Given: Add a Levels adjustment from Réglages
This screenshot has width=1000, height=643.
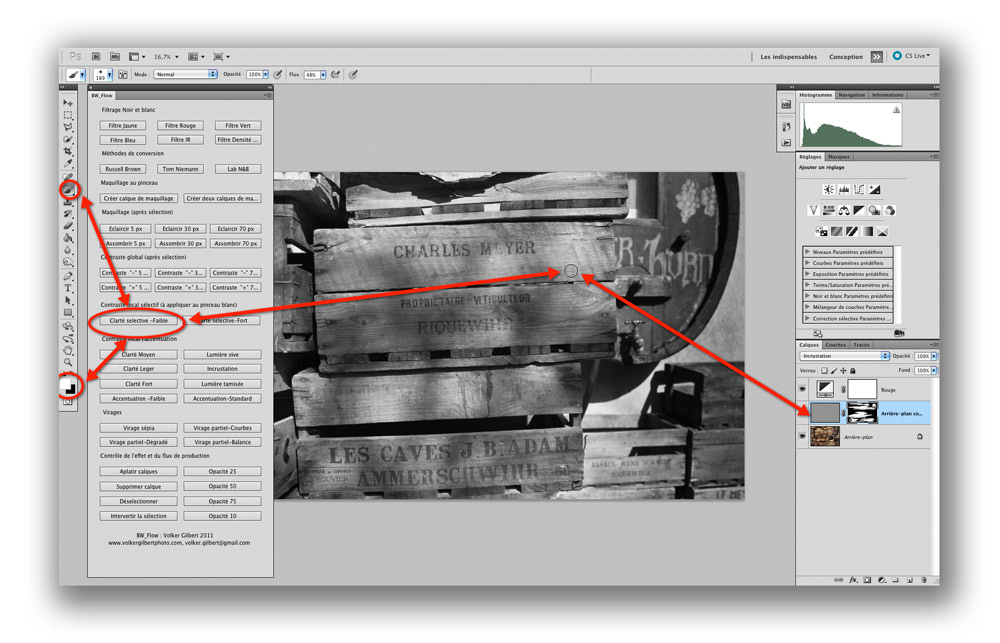Looking at the screenshot, I should point(844,189).
